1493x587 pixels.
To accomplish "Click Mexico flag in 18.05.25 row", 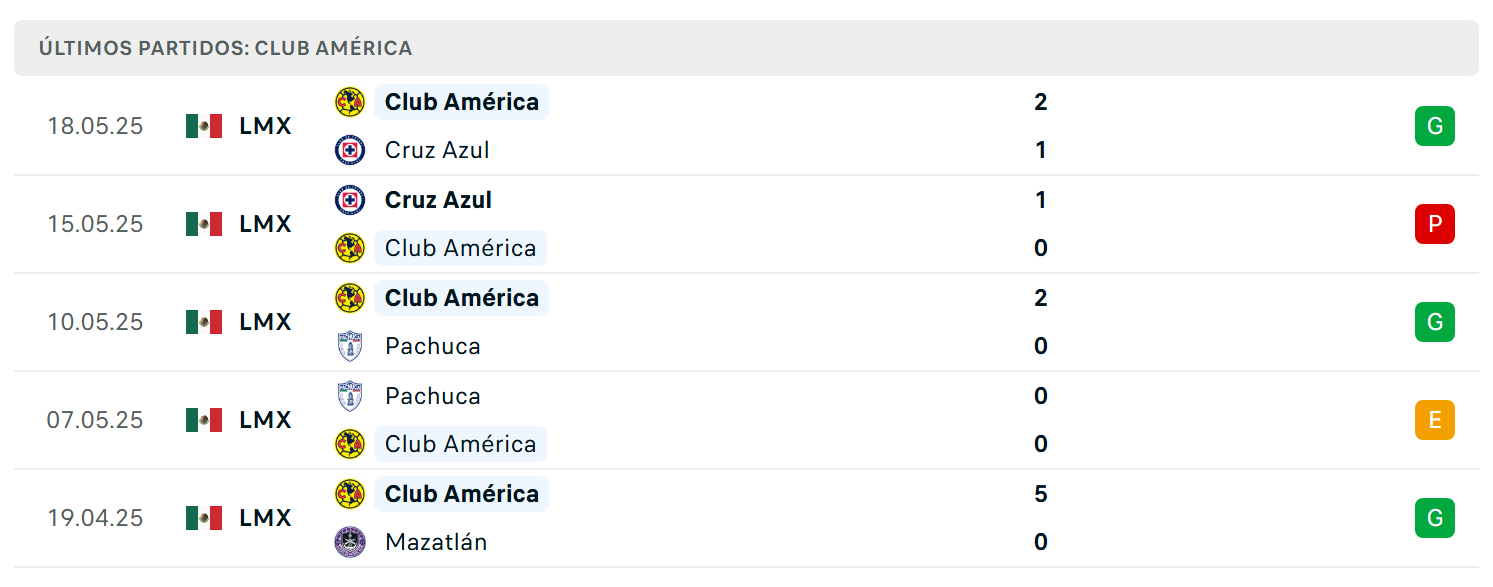I will click(x=204, y=126).
